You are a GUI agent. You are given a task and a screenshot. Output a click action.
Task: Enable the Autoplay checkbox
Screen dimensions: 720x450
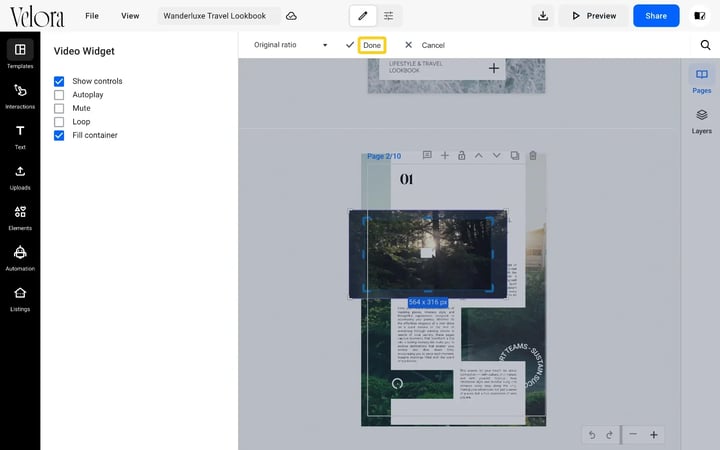(59, 95)
